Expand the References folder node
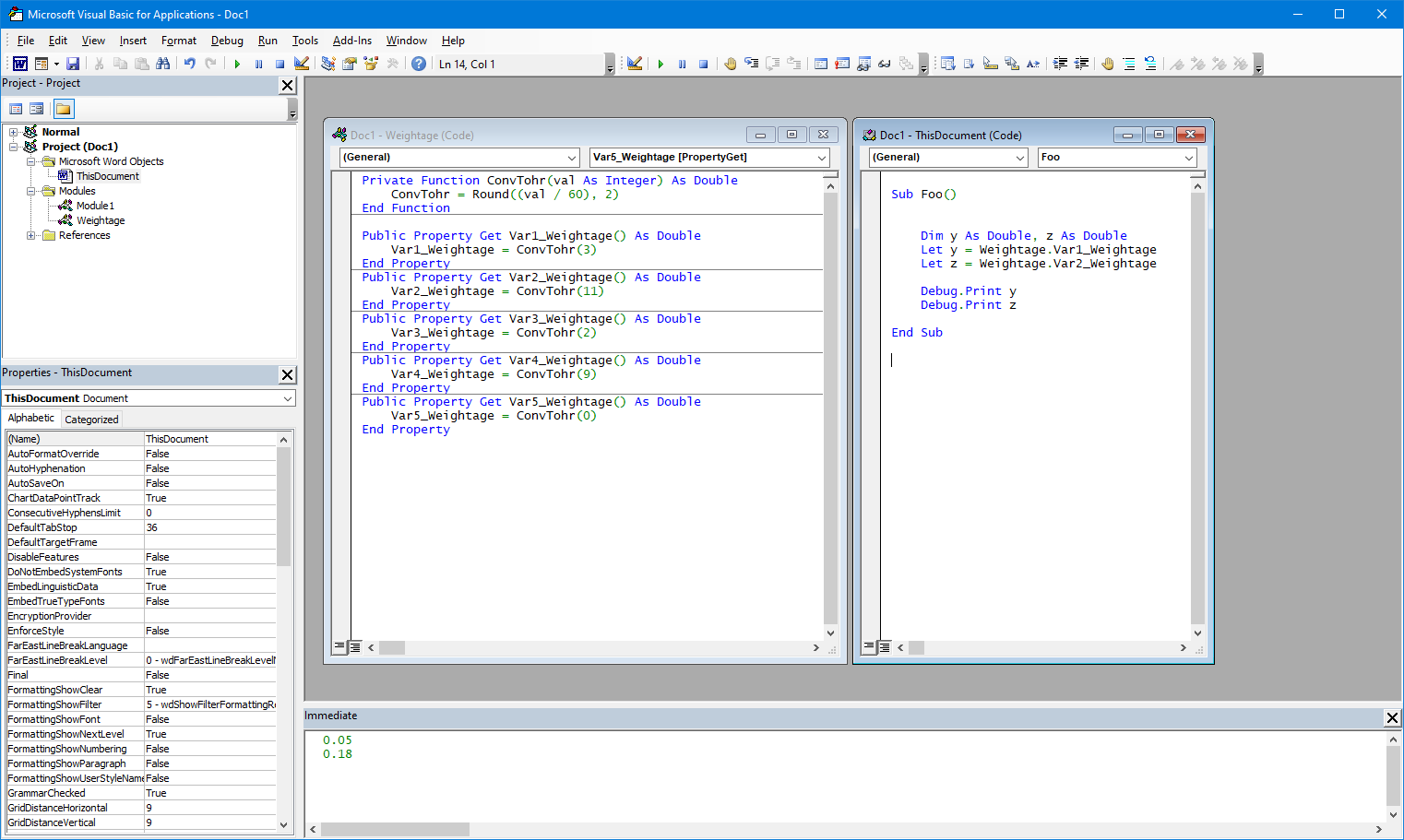Screen dimensions: 1404x840 (31, 235)
